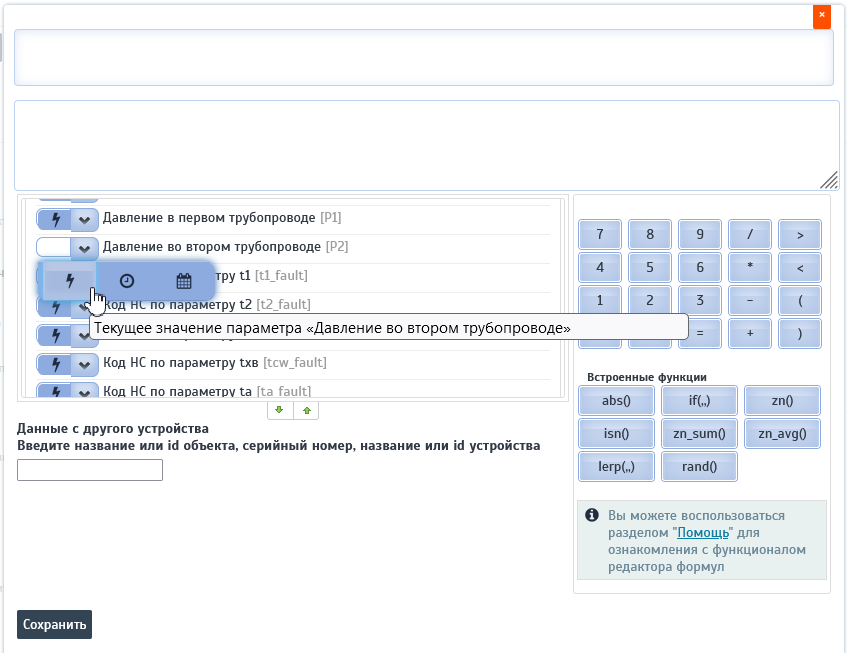This screenshot has height=653, width=847.
Task: Select the lightning current-value icon in popup
Action: [69, 281]
